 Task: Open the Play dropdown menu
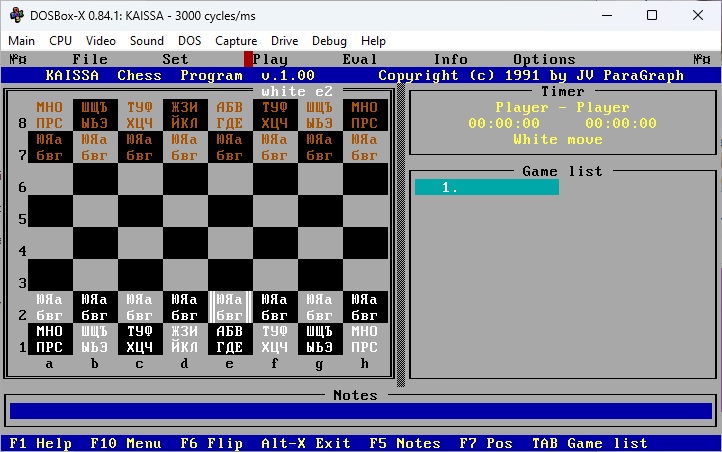270,59
